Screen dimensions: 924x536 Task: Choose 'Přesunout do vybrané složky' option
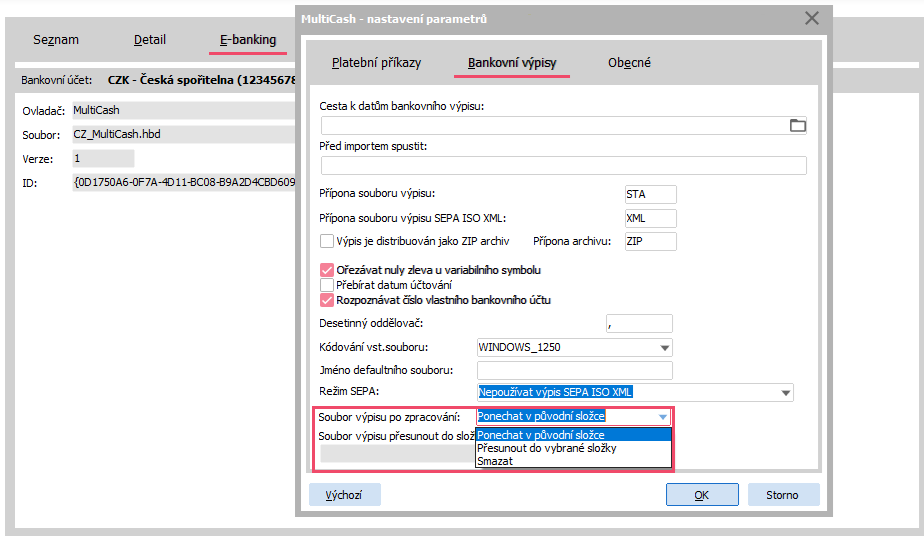point(573,448)
